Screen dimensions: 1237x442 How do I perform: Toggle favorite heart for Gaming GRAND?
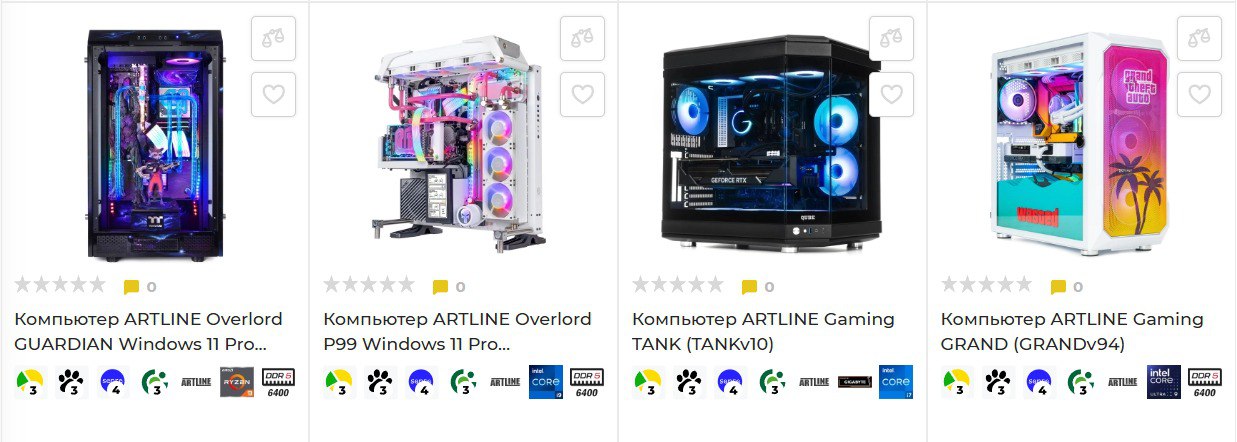tap(1199, 94)
